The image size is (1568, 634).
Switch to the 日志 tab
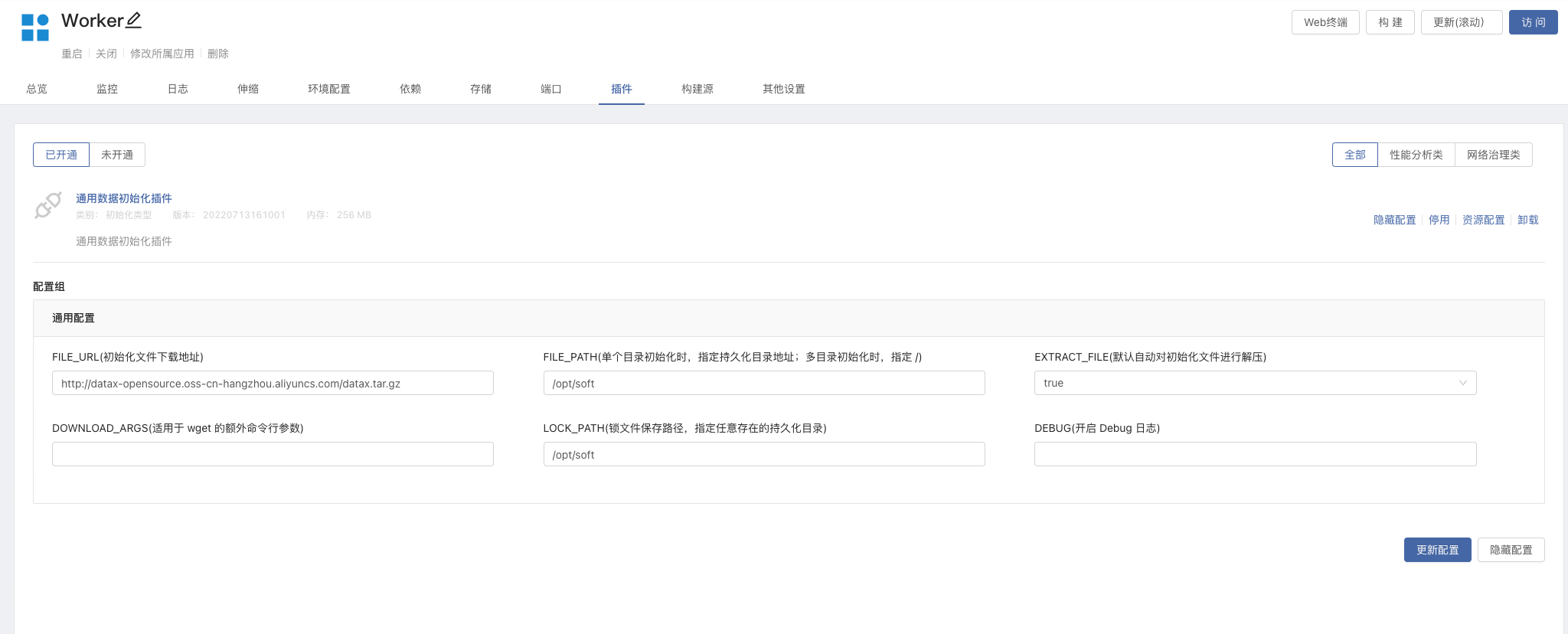tap(178, 89)
